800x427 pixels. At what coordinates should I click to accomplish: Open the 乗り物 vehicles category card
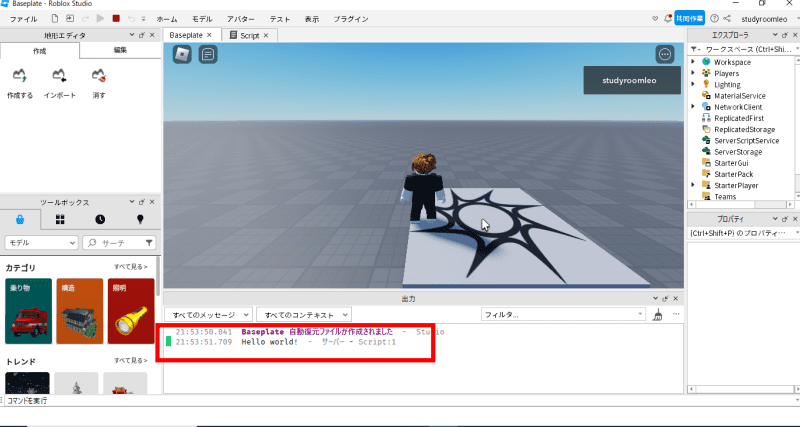click(29, 311)
